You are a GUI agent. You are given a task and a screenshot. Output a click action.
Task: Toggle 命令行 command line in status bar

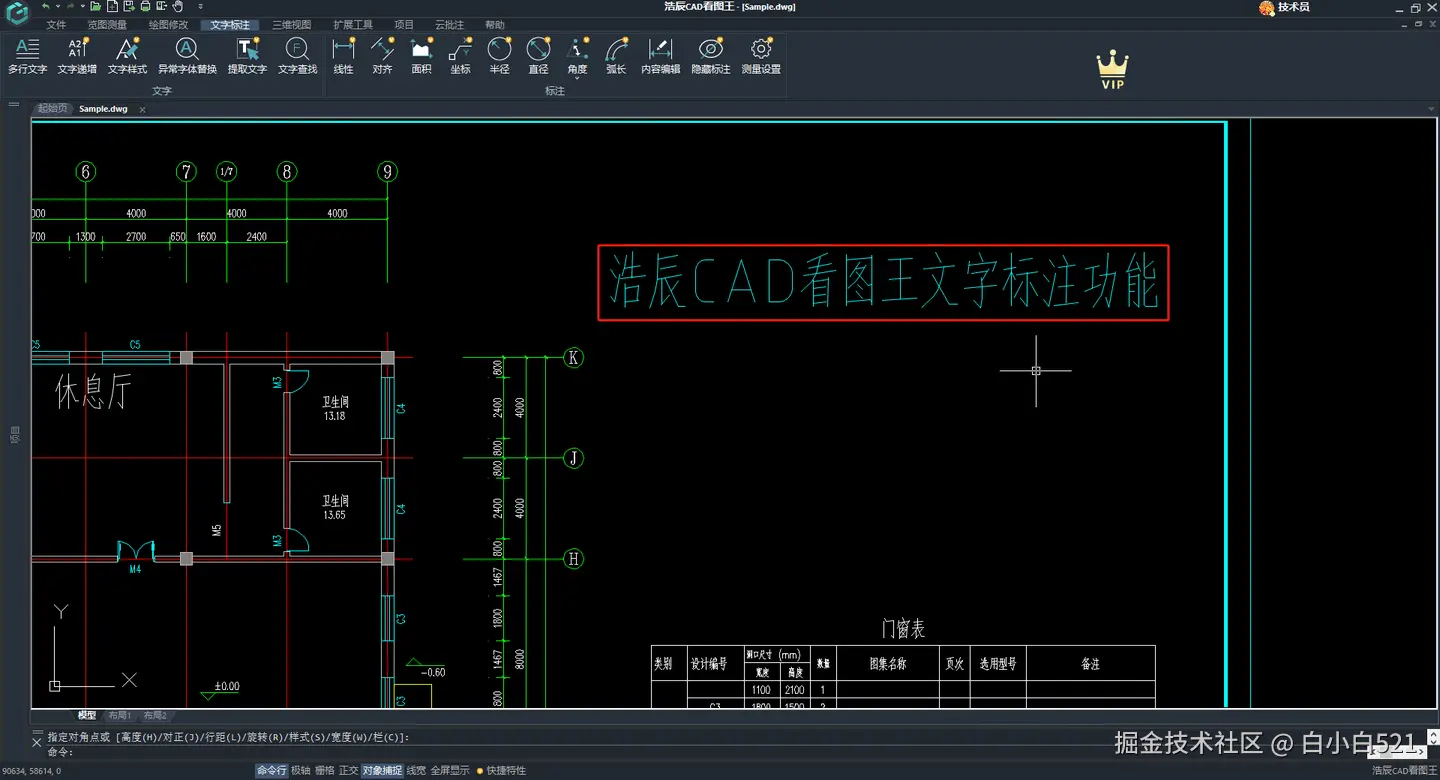pyautogui.click(x=271, y=771)
